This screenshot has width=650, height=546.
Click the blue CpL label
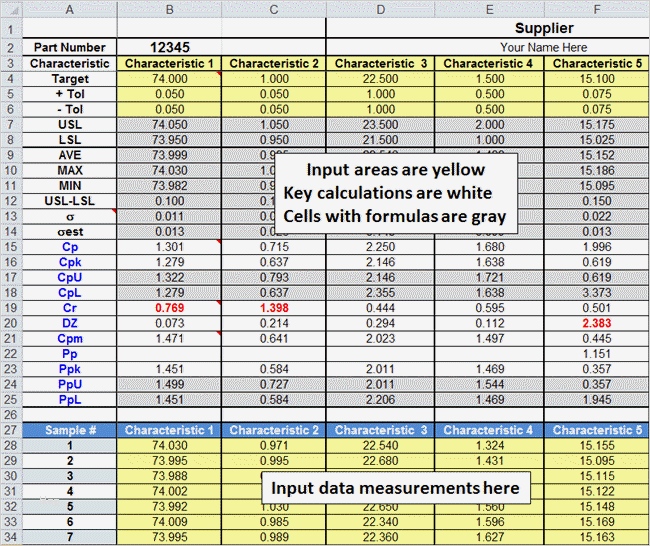(x=70, y=293)
